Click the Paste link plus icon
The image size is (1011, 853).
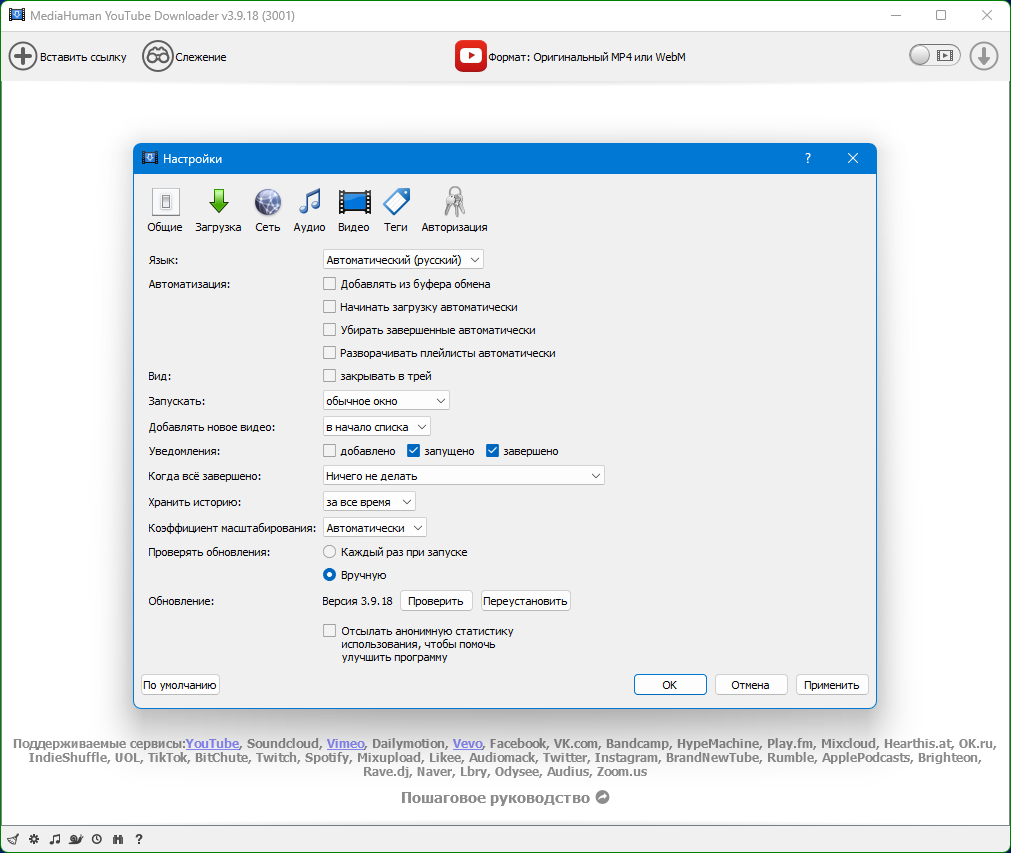(x=22, y=56)
